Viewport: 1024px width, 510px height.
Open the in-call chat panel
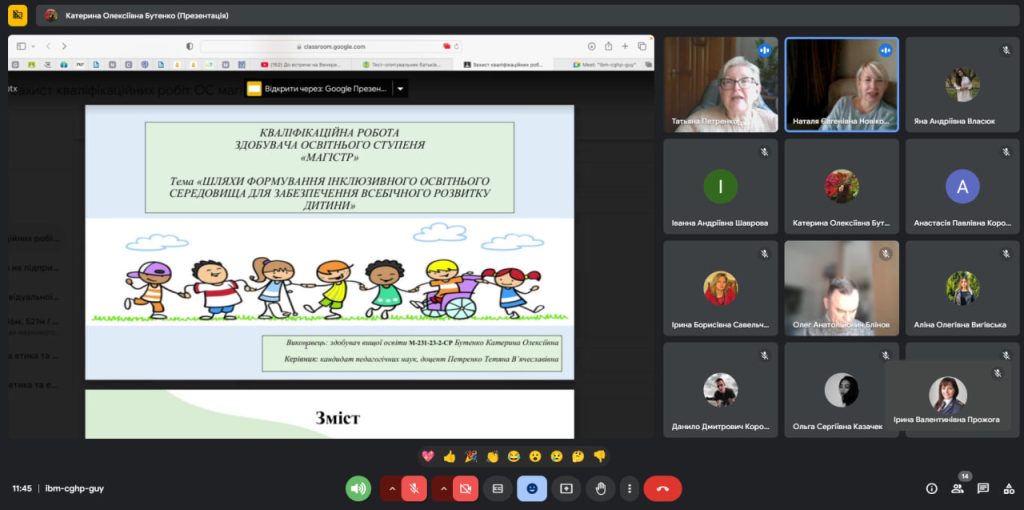983,488
